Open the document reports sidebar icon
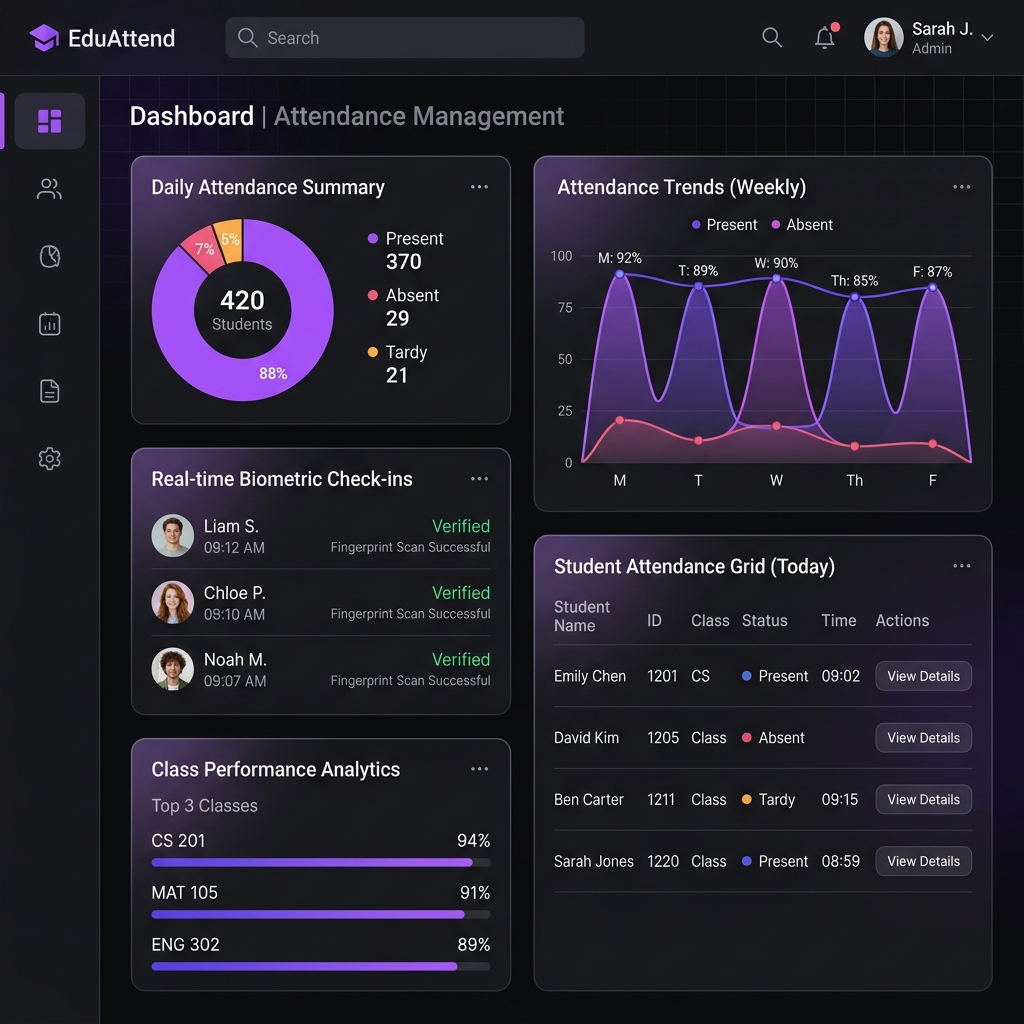 [x=50, y=391]
